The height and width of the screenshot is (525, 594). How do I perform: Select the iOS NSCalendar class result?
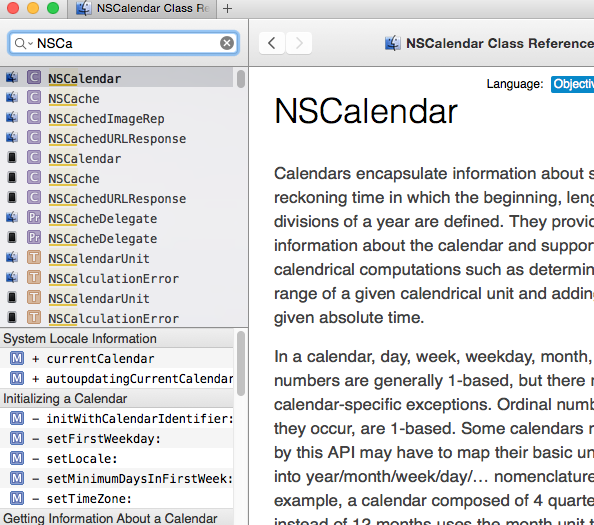(117, 158)
